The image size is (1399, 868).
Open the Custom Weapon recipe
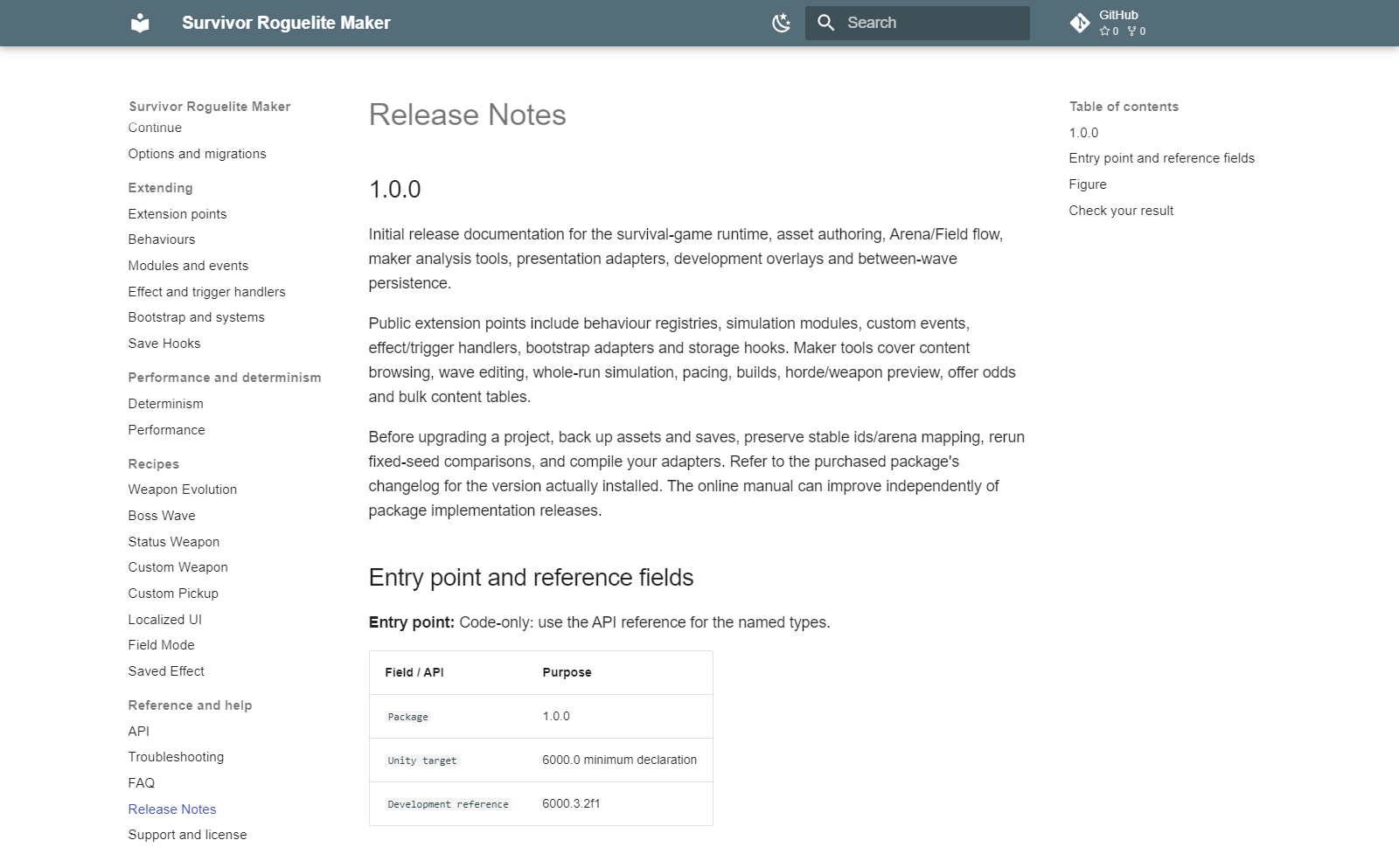(177, 567)
